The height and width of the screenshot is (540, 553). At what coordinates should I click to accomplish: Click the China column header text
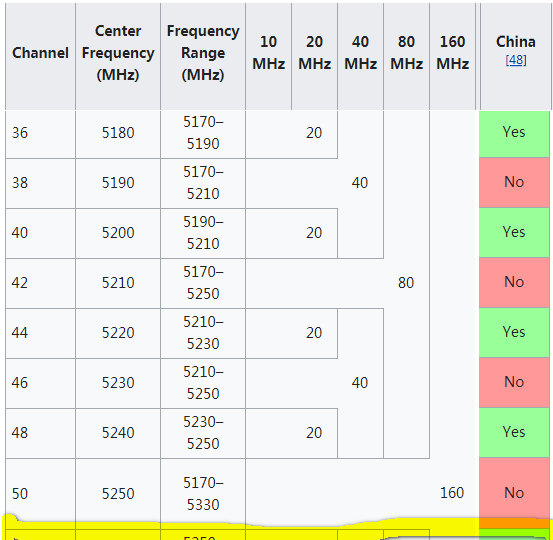tap(516, 42)
